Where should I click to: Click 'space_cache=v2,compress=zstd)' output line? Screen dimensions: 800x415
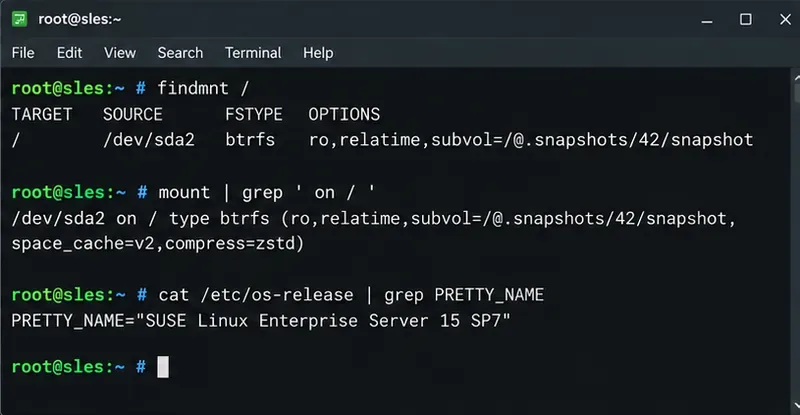click(158, 243)
